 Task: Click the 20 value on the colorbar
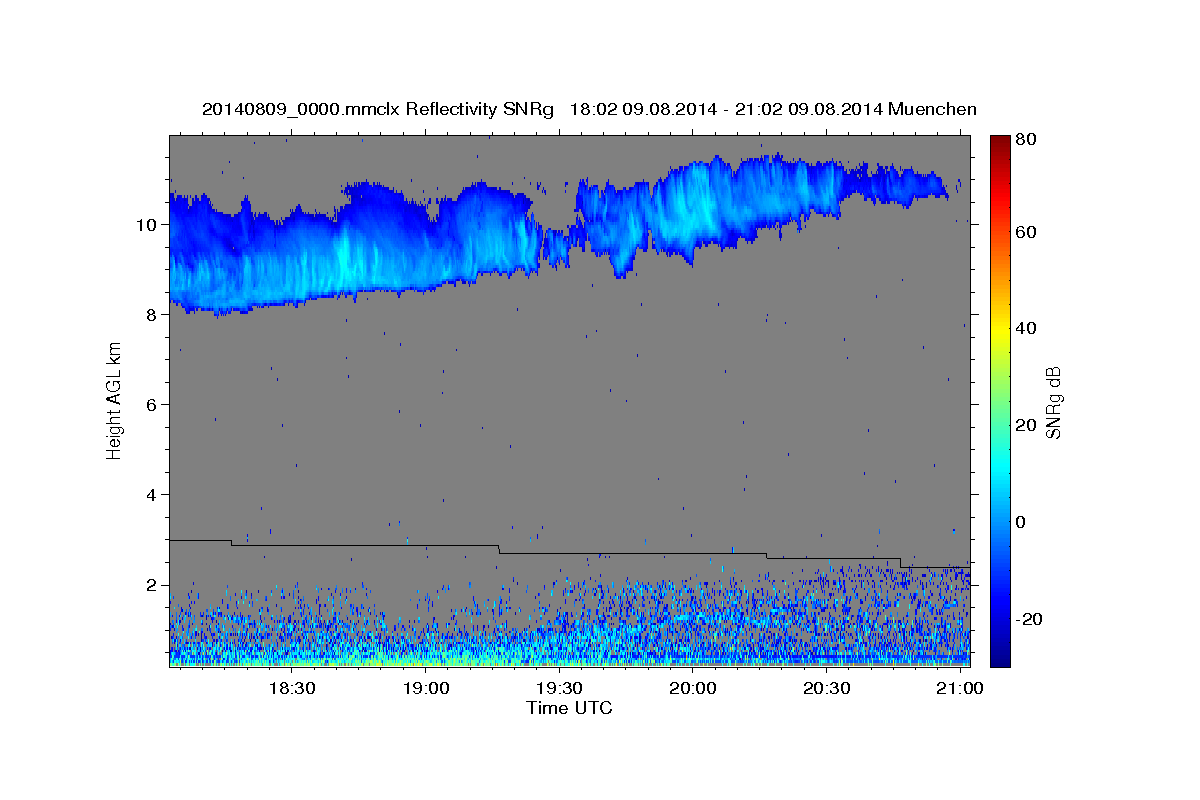point(1028,425)
